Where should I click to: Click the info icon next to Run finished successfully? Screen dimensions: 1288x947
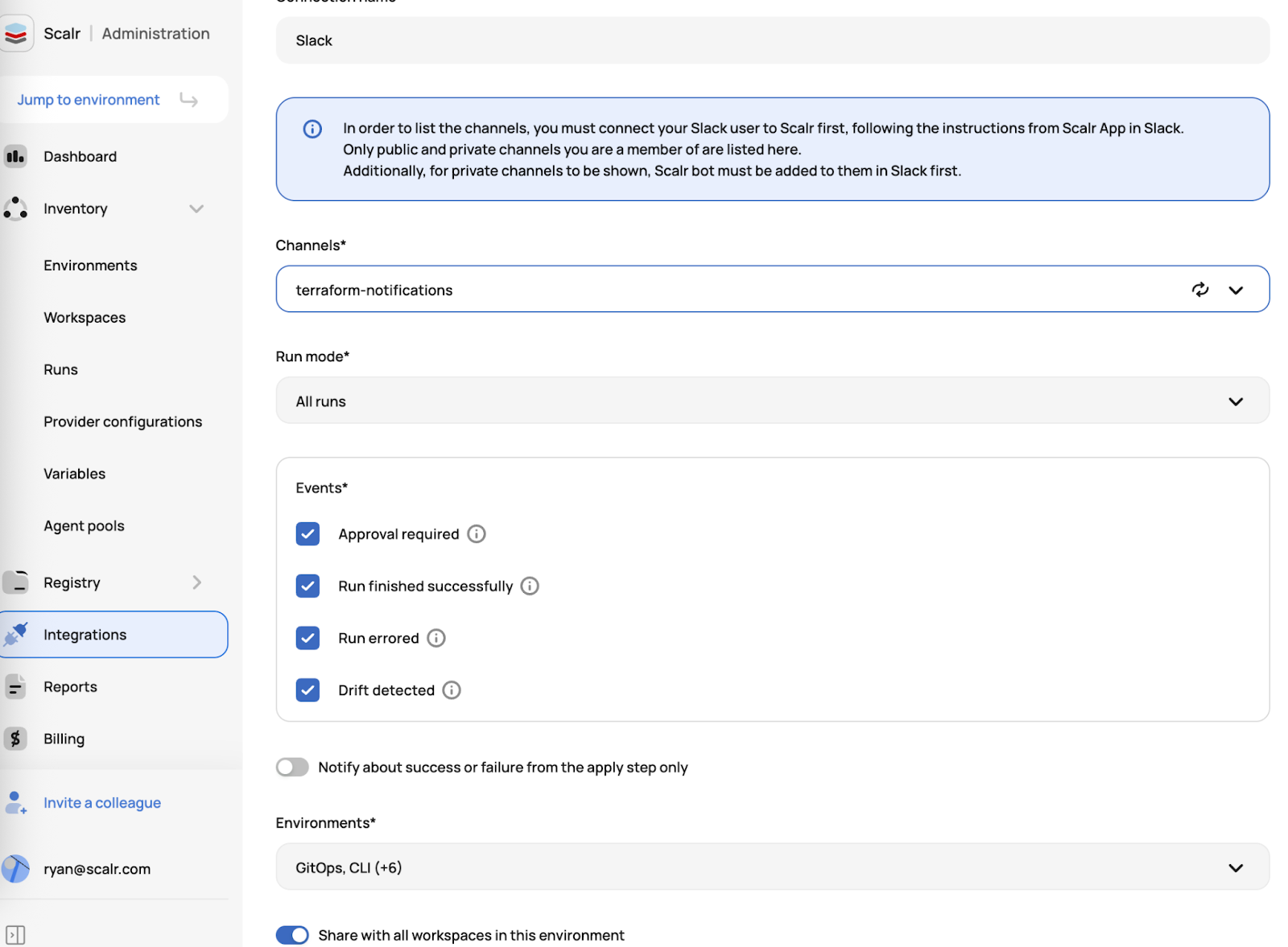point(530,586)
